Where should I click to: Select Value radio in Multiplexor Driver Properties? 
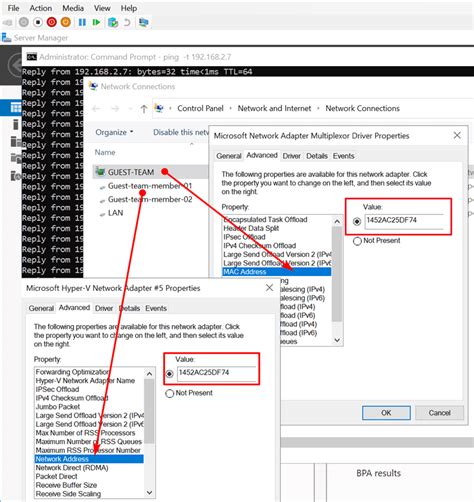pos(357,221)
